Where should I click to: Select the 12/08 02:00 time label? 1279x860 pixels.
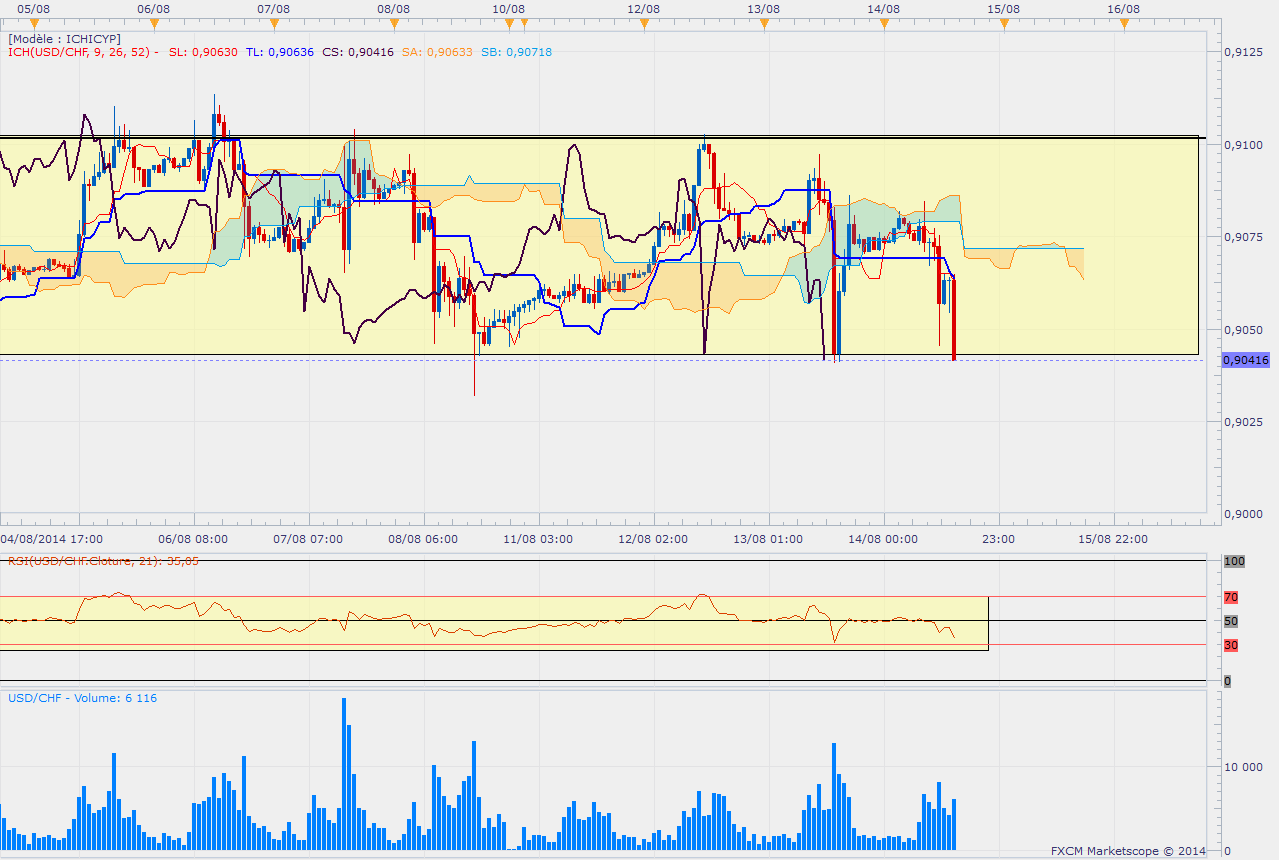[653, 538]
